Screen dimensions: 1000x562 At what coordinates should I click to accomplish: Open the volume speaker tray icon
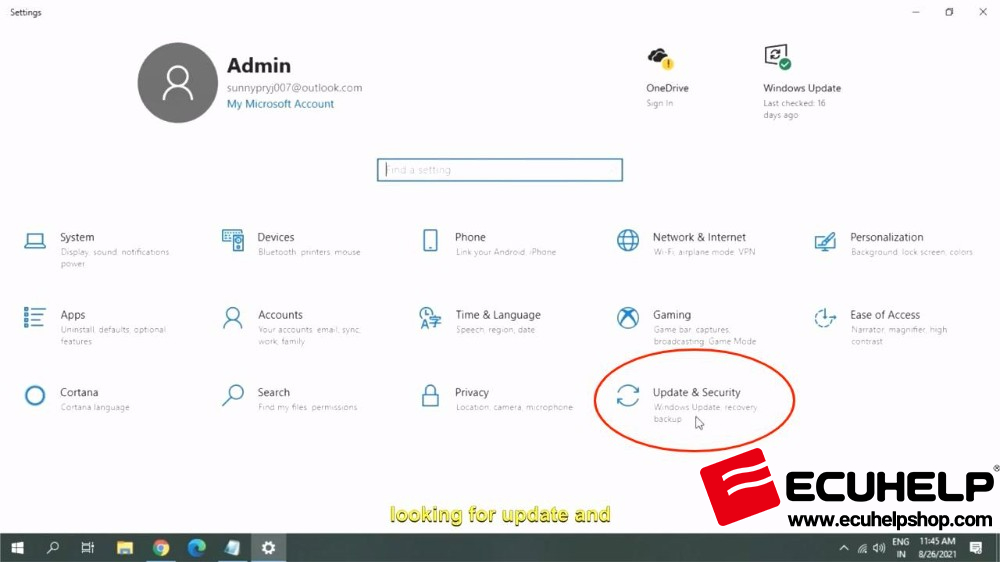pos(879,548)
